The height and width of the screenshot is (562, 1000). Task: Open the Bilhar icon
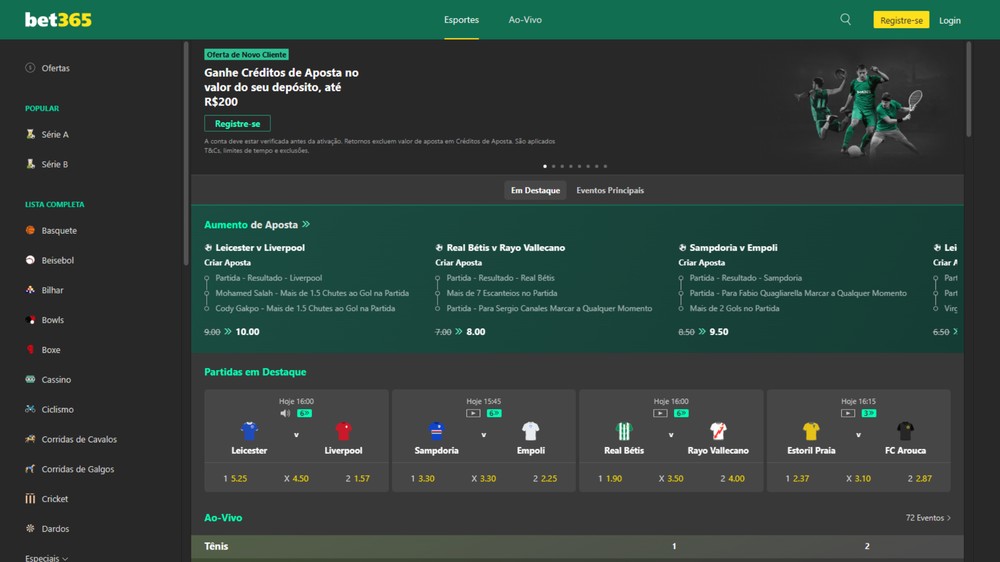tap(30, 290)
